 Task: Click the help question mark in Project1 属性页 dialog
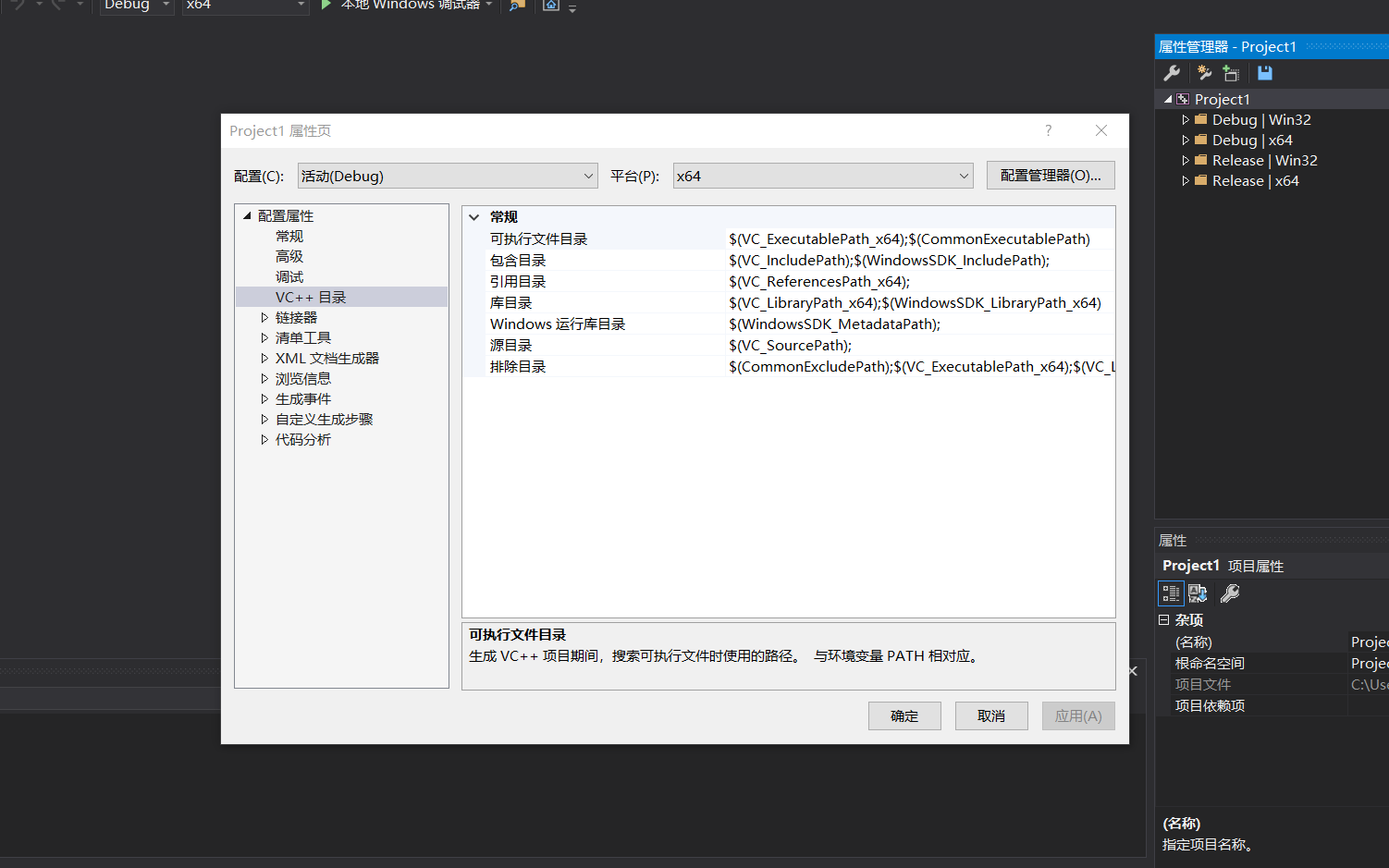point(1048,130)
